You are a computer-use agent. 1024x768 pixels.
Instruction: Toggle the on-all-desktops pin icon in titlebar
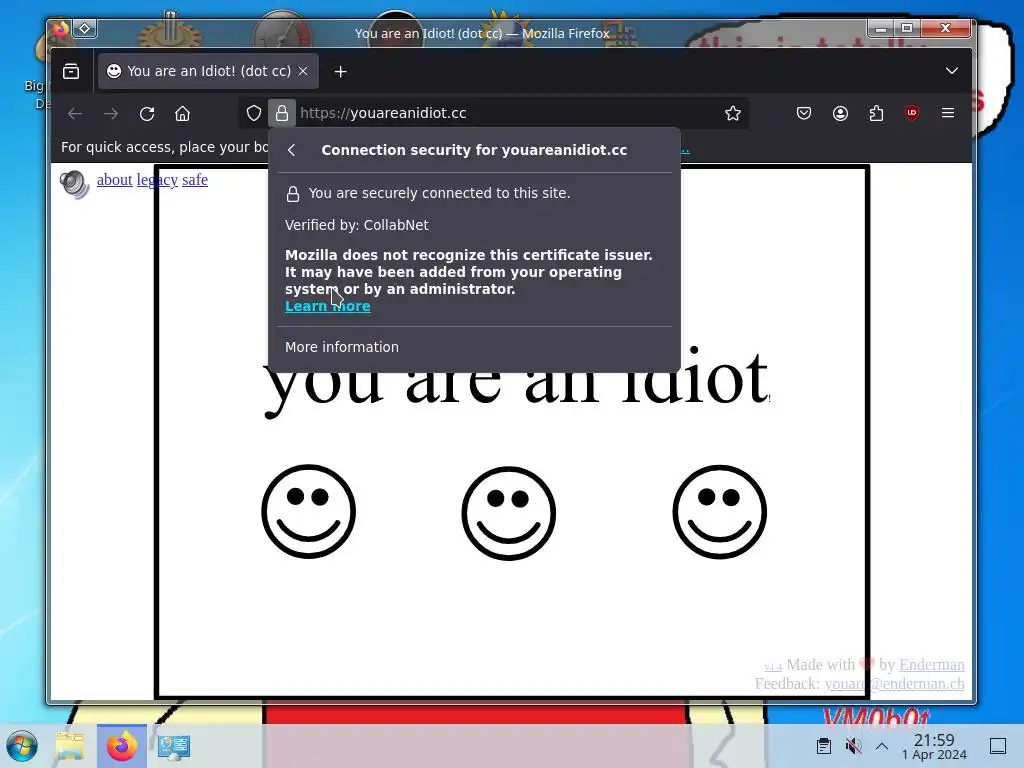click(x=85, y=29)
